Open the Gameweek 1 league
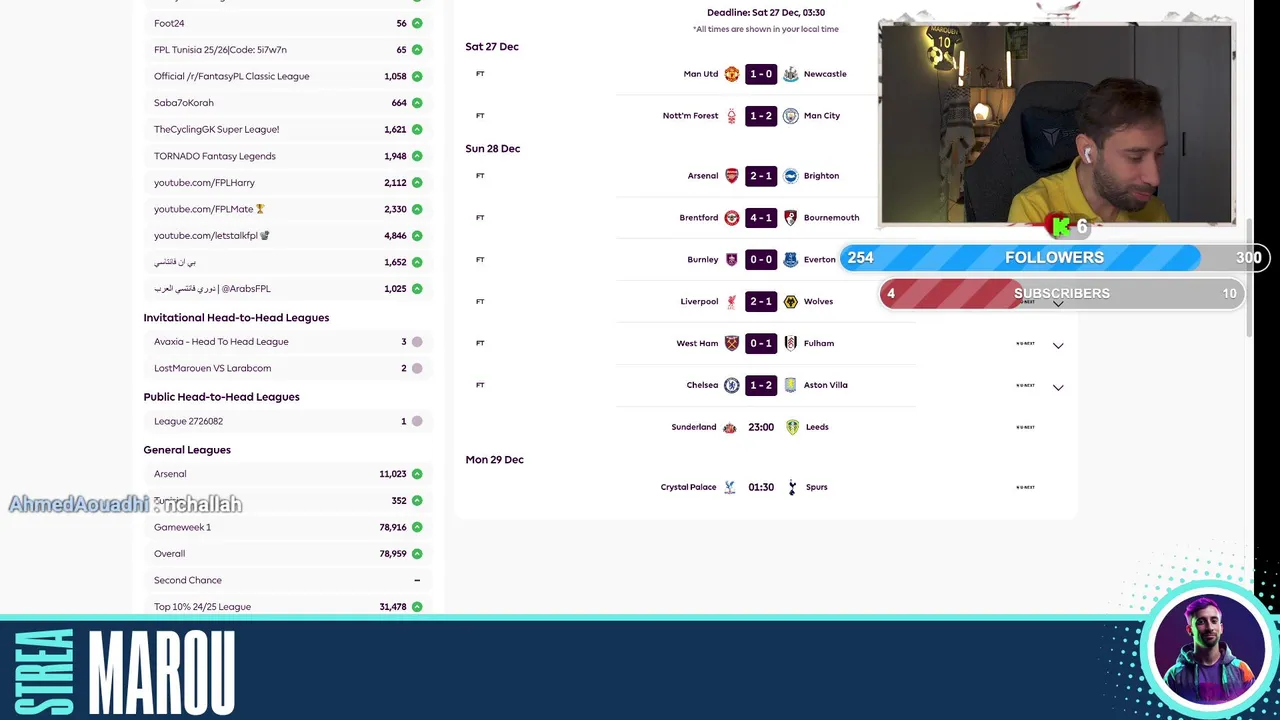 (182, 527)
